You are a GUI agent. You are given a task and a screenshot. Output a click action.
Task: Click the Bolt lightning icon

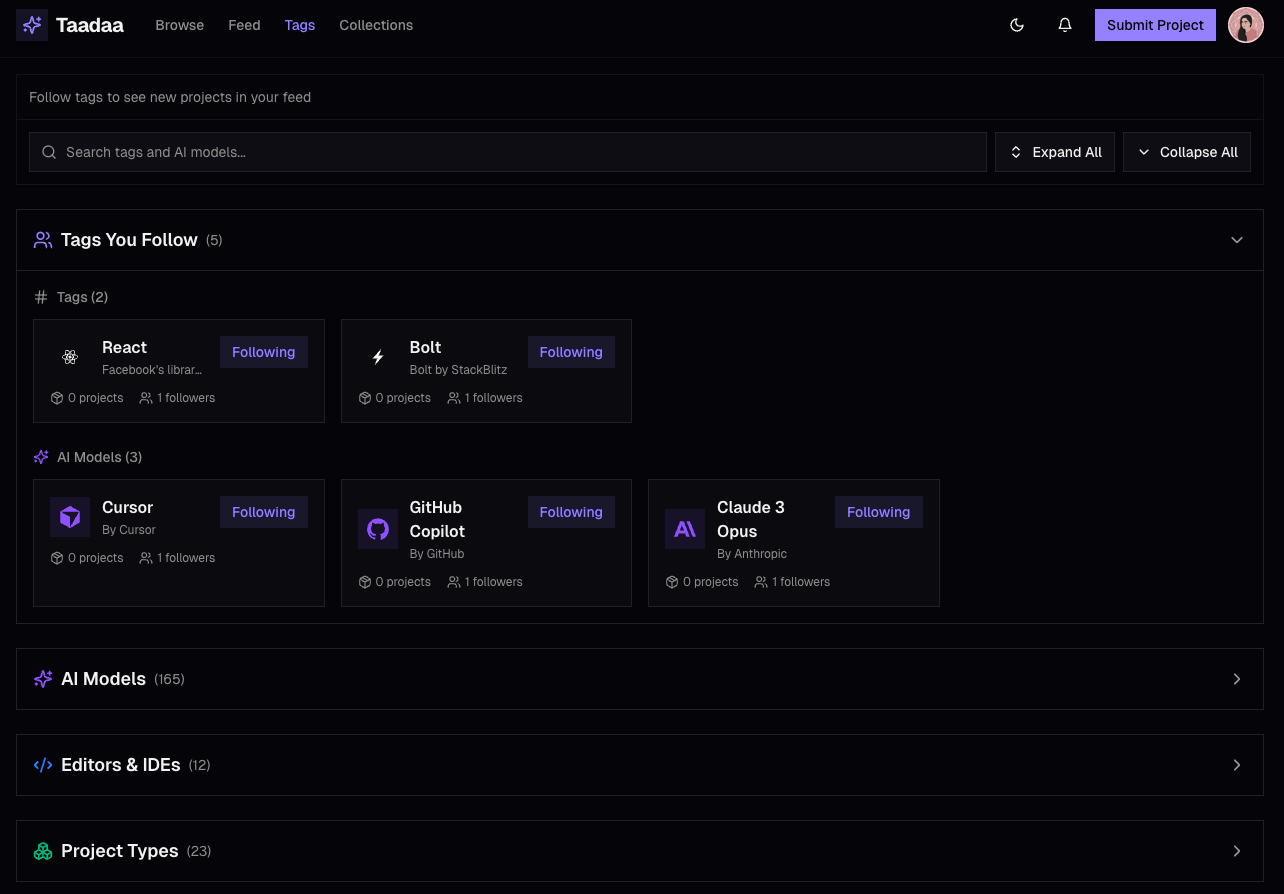[378, 357]
